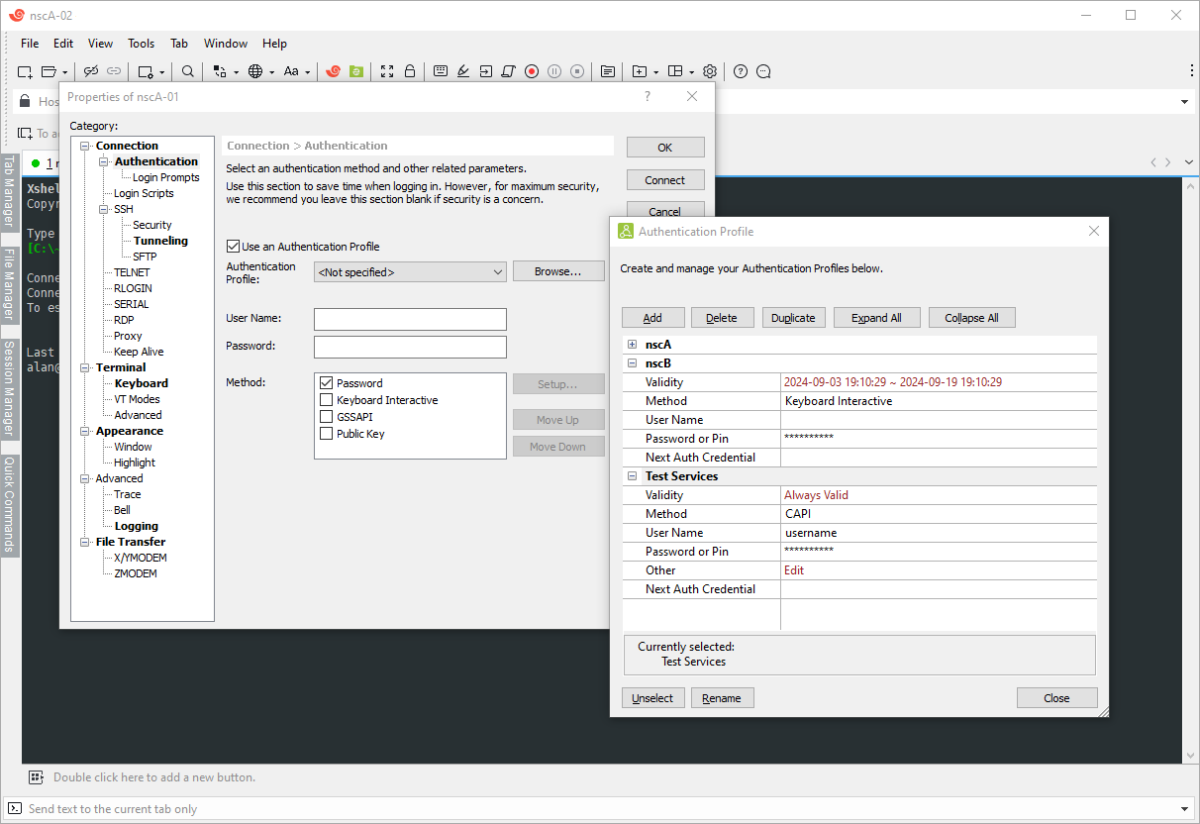This screenshot has height=824, width=1200.
Task: Click the search magnifier toolbar icon
Action: click(x=188, y=71)
